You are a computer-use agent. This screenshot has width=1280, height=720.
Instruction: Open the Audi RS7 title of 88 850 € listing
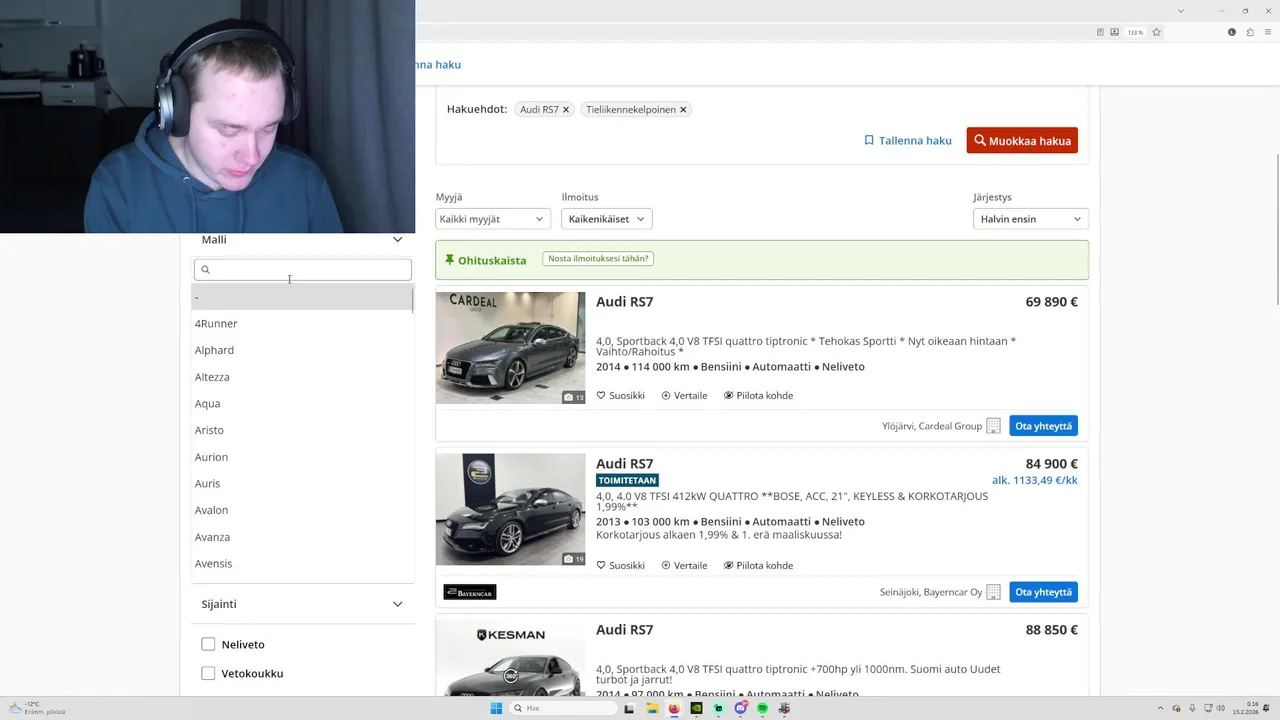(x=624, y=630)
